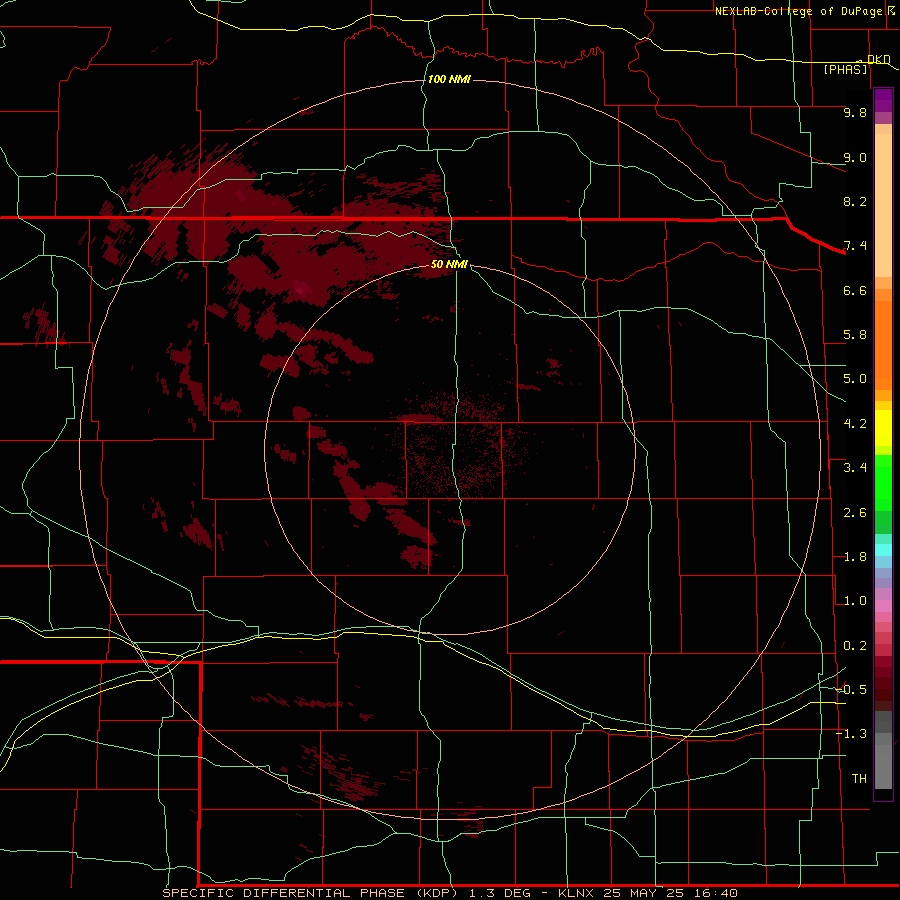The height and width of the screenshot is (900, 900).
Task: Click the bright green color bar segment
Action: click(x=883, y=483)
